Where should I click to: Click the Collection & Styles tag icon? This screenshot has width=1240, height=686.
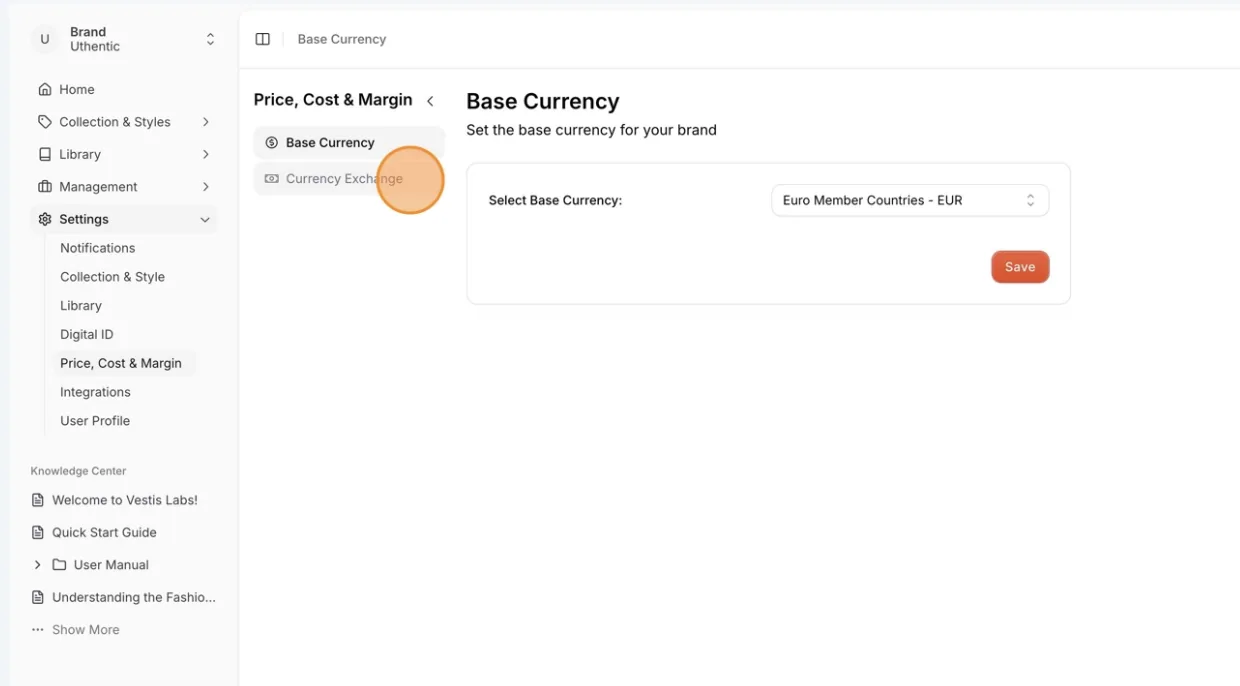(x=45, y=122)
